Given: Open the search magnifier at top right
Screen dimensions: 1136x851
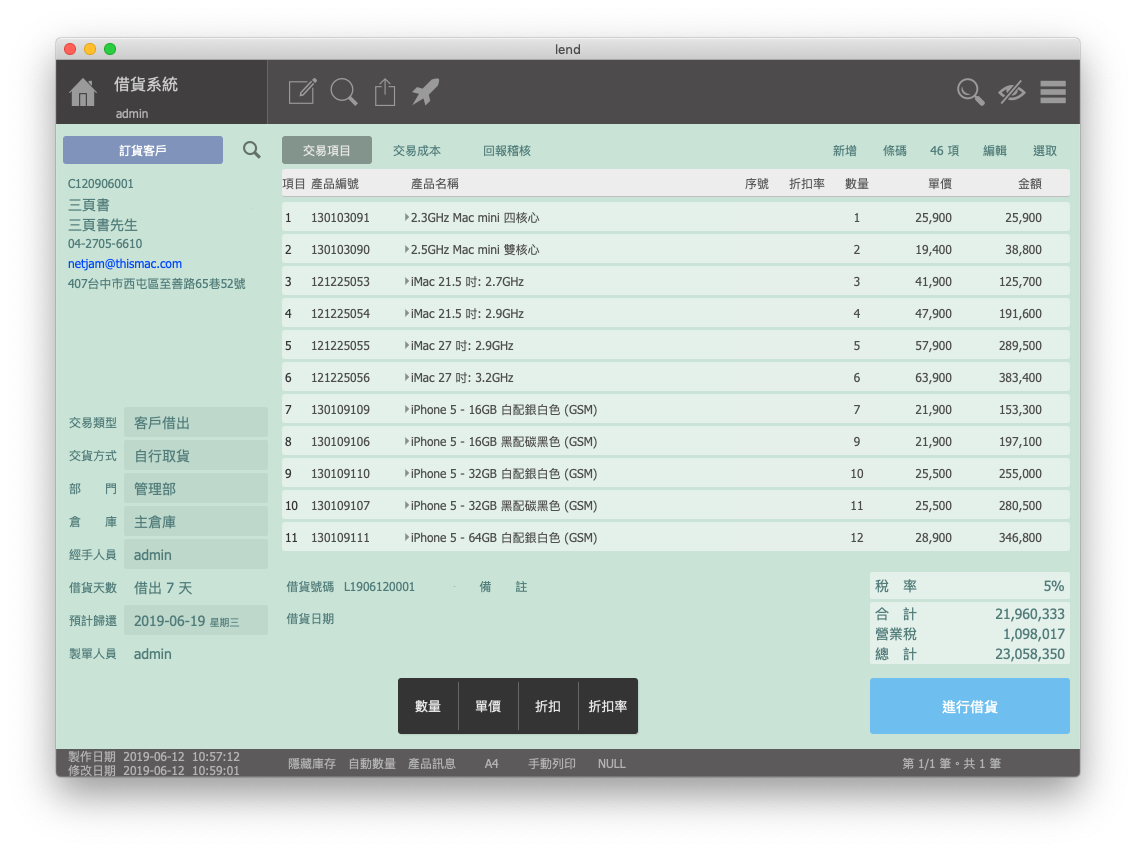Looking at the screenshot, I should tap(970, 92).
